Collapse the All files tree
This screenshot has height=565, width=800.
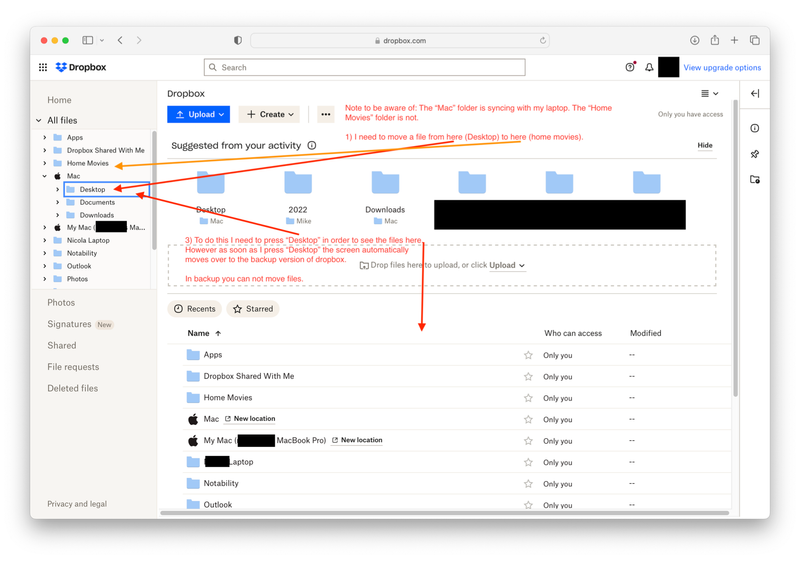point(39,120)
